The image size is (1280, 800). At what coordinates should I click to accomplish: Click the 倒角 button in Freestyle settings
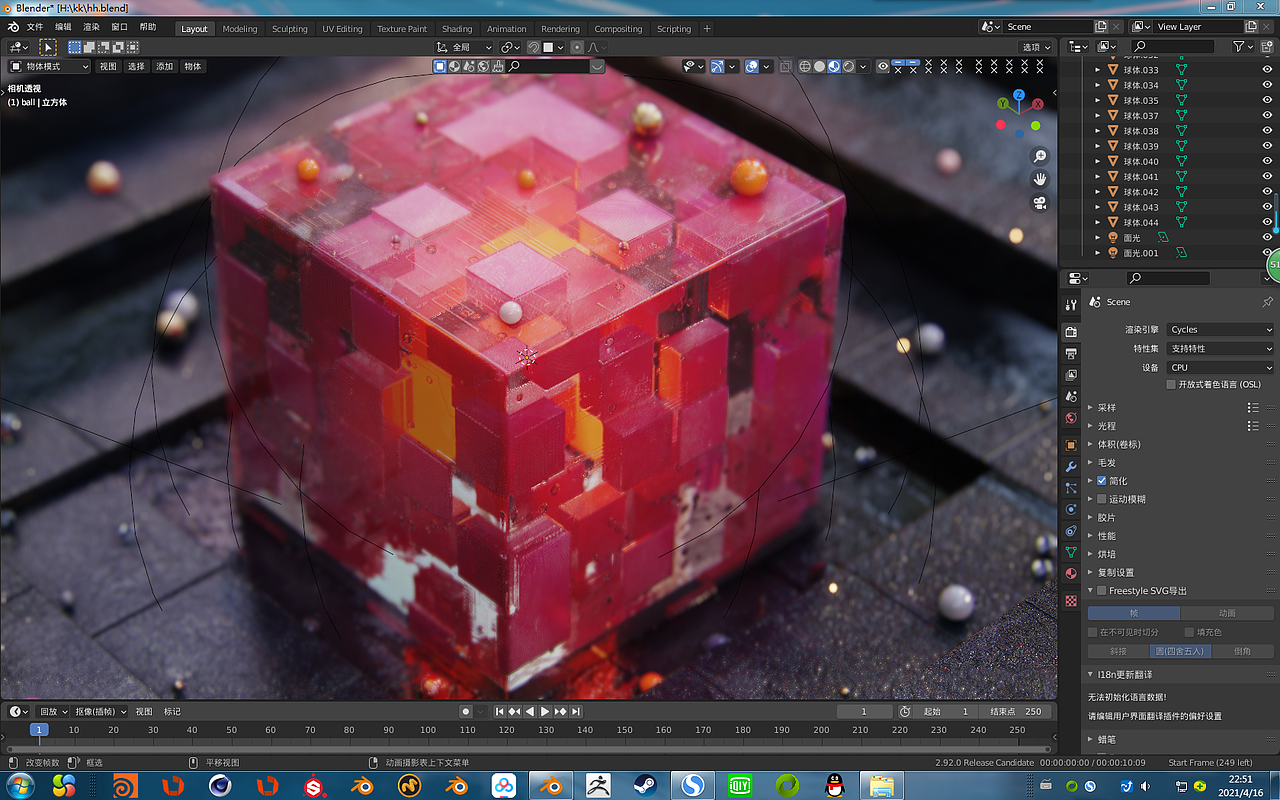coord(1245,650)
